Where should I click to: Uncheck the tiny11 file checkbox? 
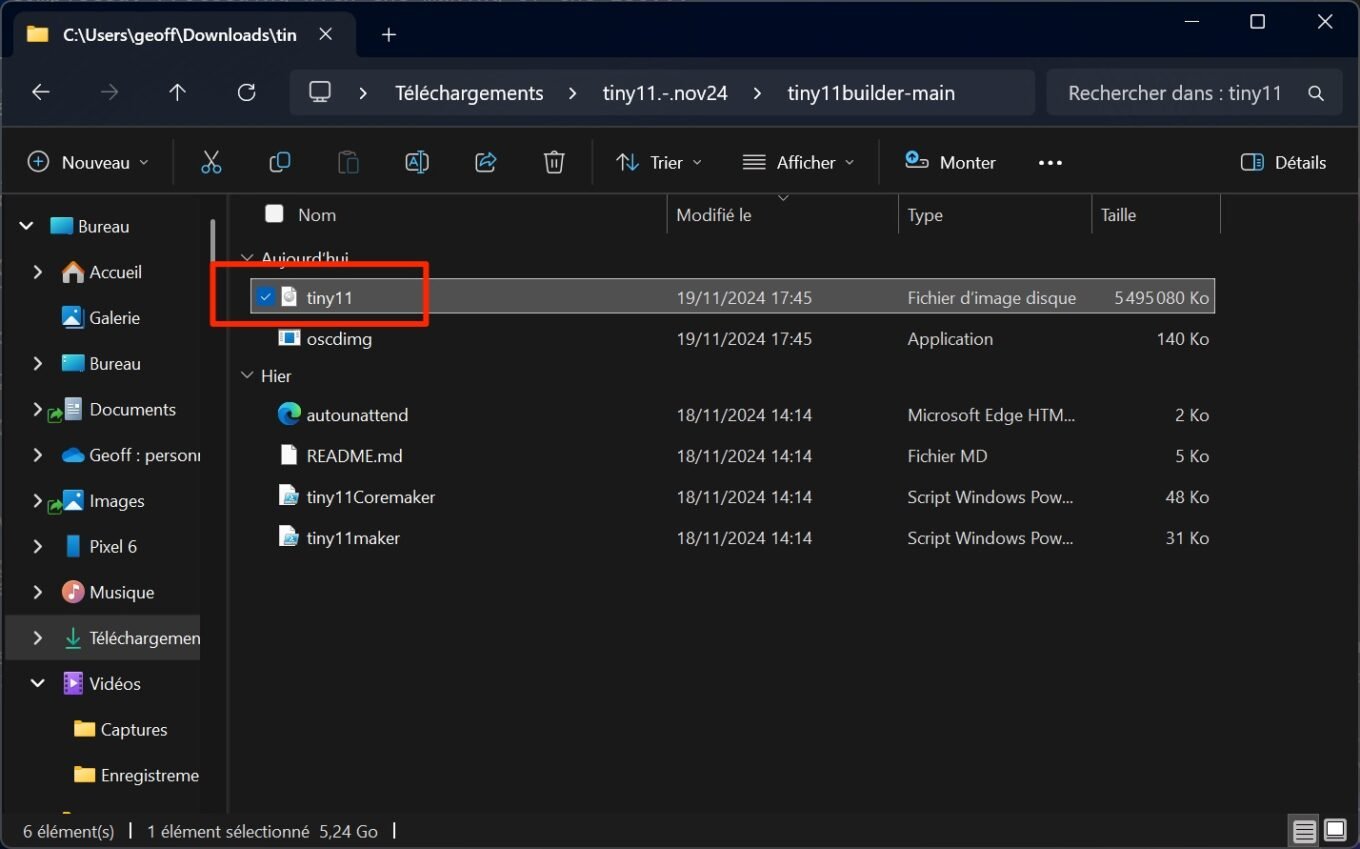[x=265, y=297]
